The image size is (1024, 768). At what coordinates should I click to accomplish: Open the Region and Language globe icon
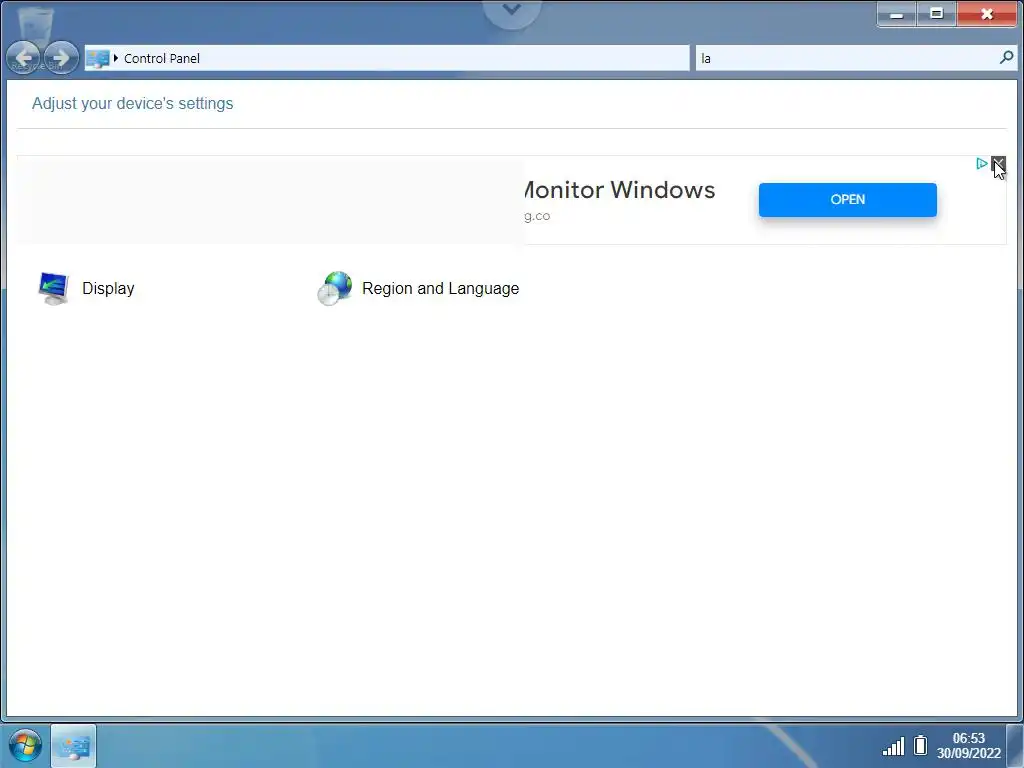[335, 288]
